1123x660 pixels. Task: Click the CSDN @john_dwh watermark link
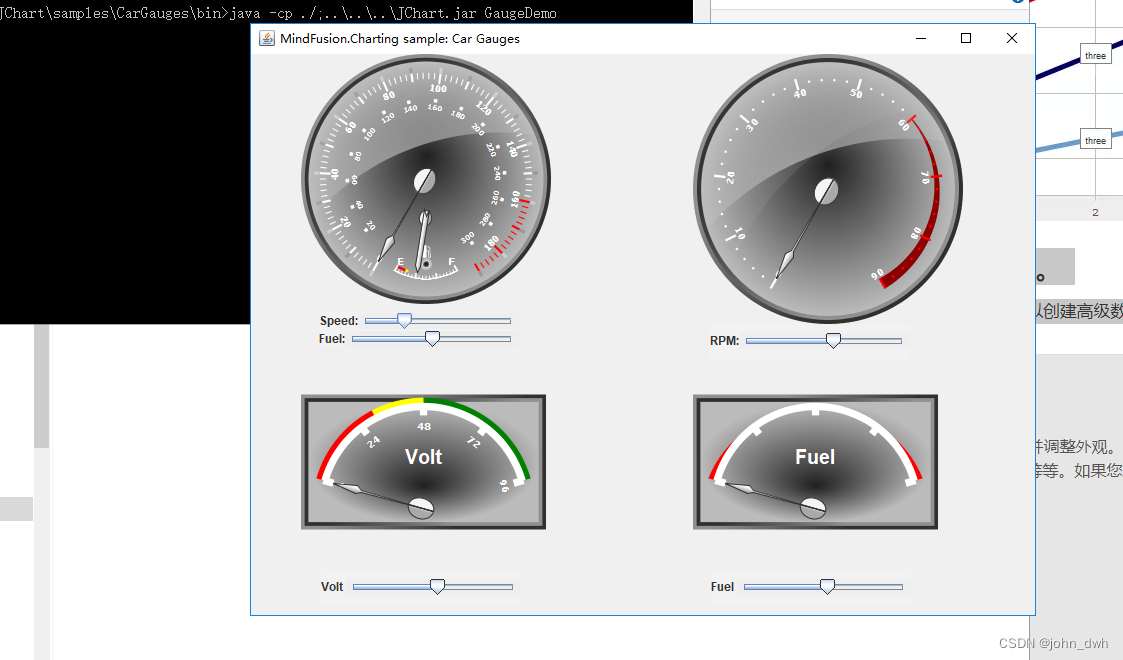(1052, 643)
